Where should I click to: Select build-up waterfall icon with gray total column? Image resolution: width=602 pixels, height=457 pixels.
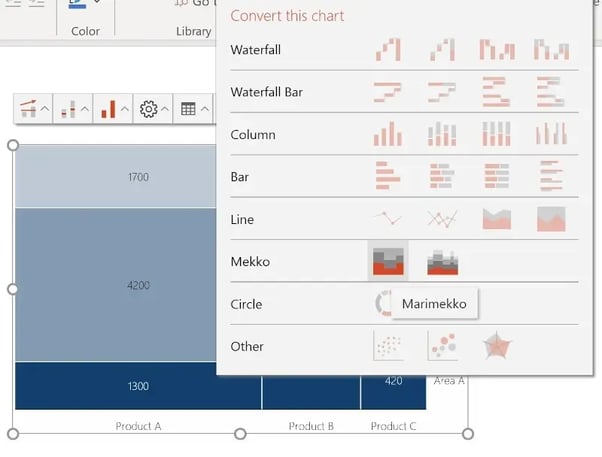[442, 50]
